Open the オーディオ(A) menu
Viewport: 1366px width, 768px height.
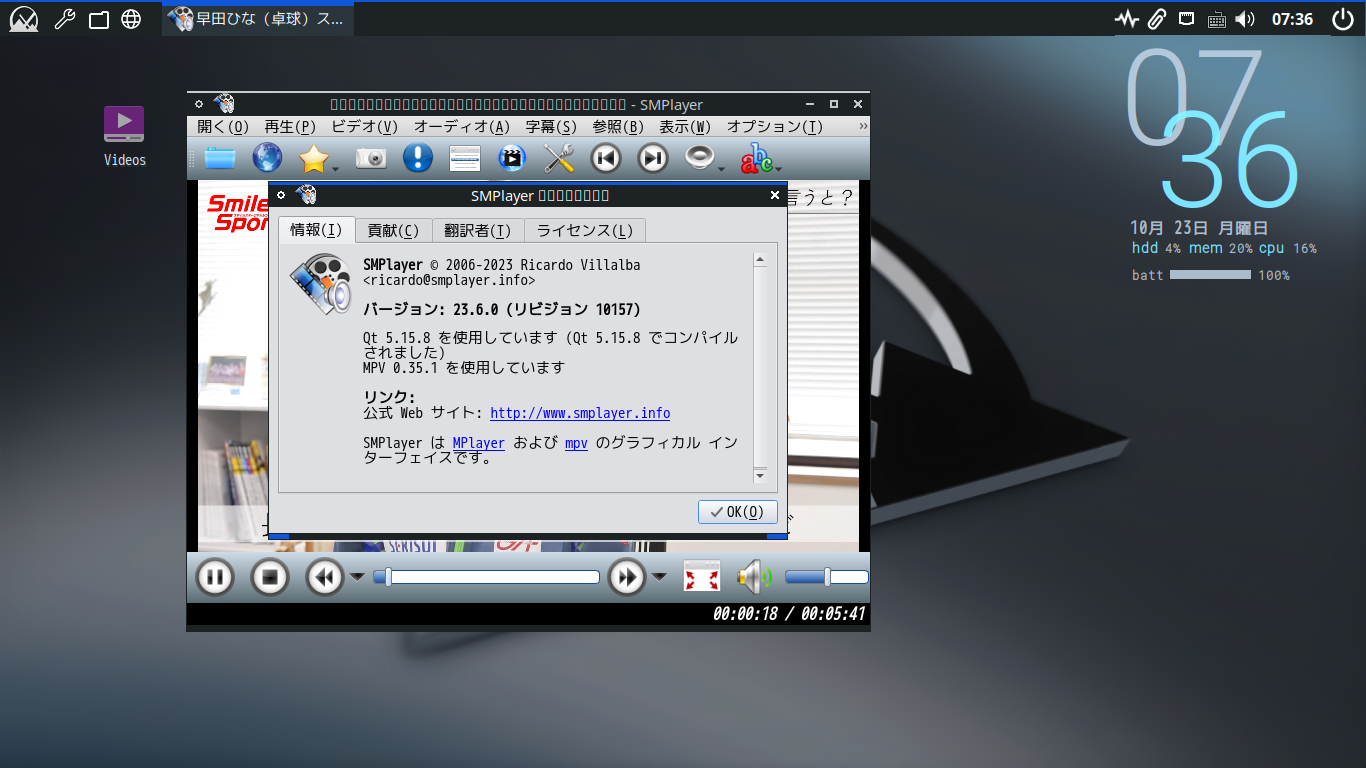(x=462, y=127)
